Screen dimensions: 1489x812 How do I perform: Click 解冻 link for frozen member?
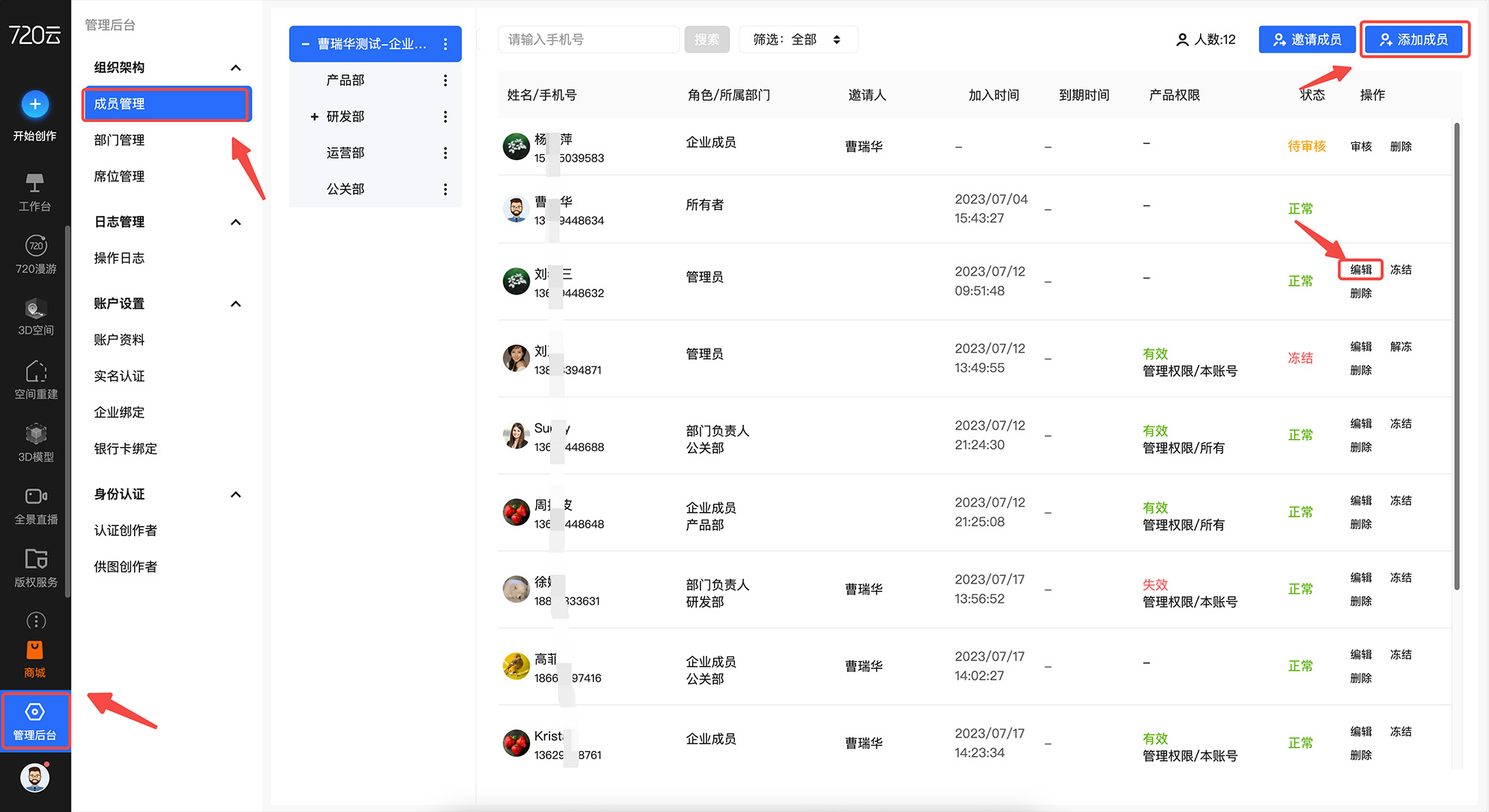1400,347
